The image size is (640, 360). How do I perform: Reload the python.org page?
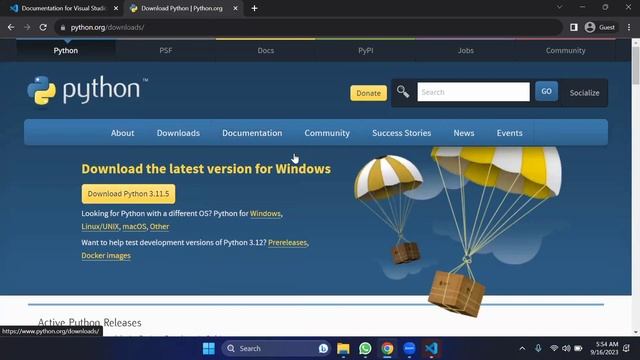43,27
